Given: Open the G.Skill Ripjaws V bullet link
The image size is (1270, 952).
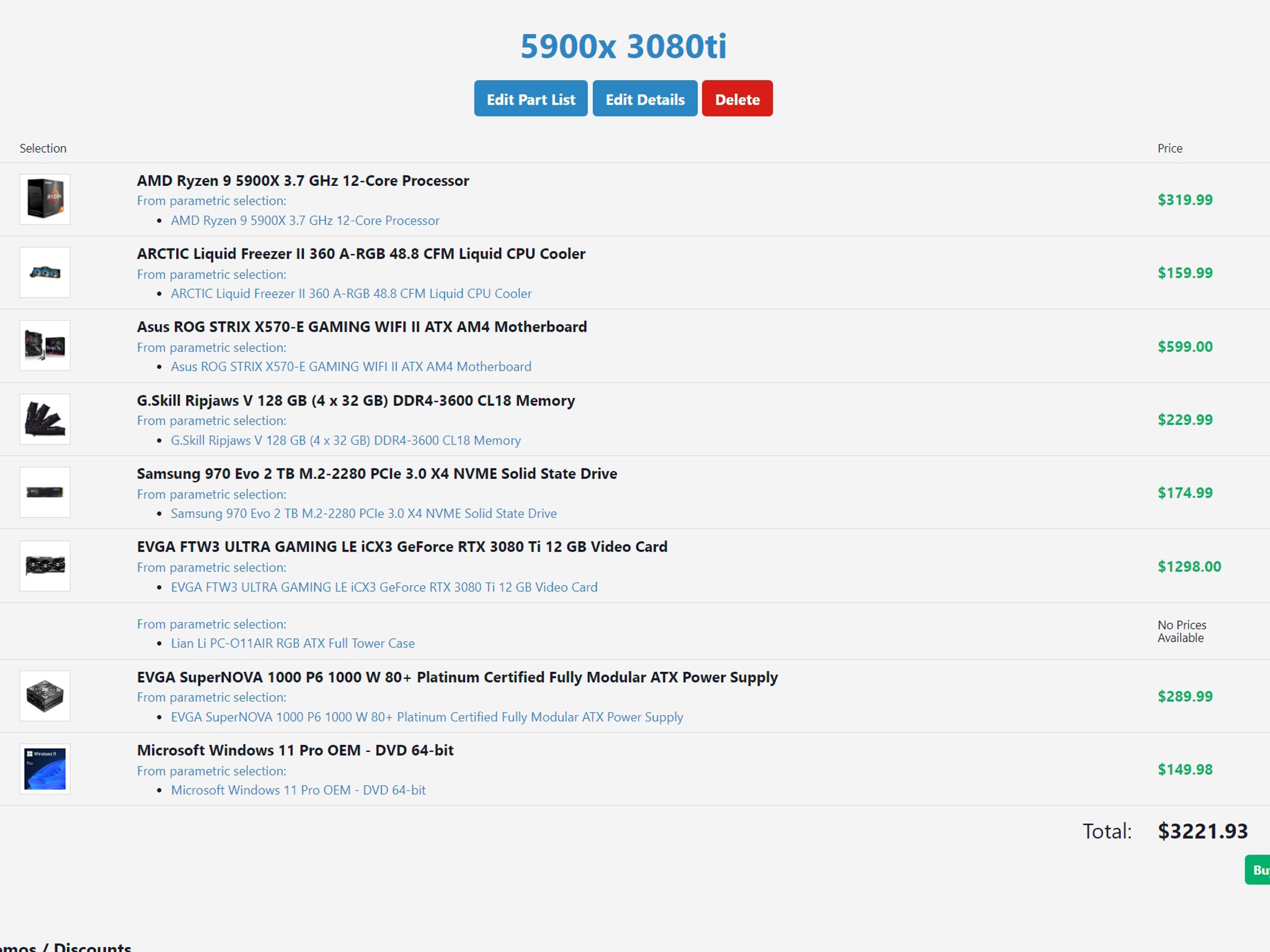Looking at the screenshot, I should coord(345,440).
